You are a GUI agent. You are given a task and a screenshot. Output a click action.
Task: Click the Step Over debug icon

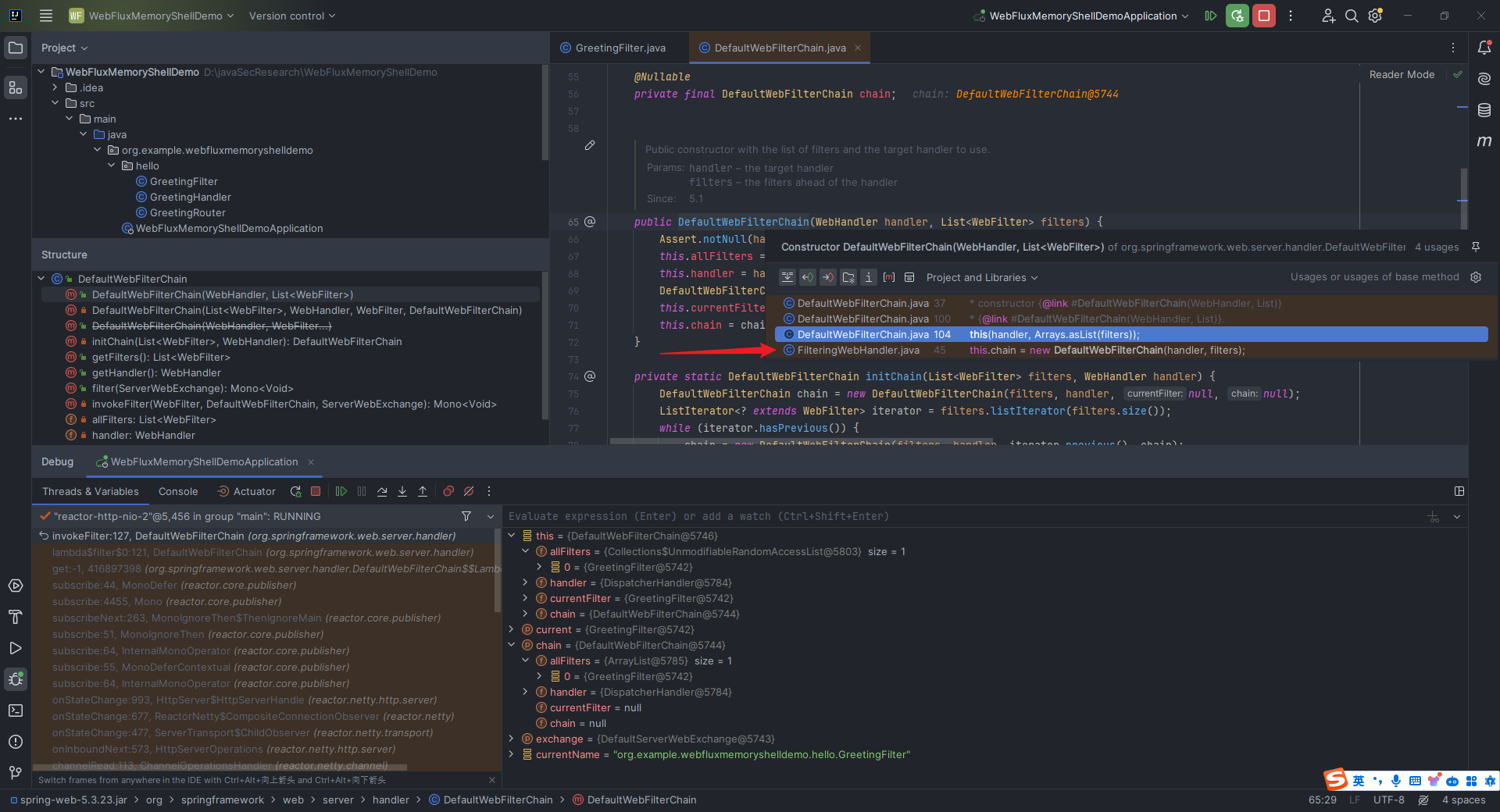pos(382,491)
